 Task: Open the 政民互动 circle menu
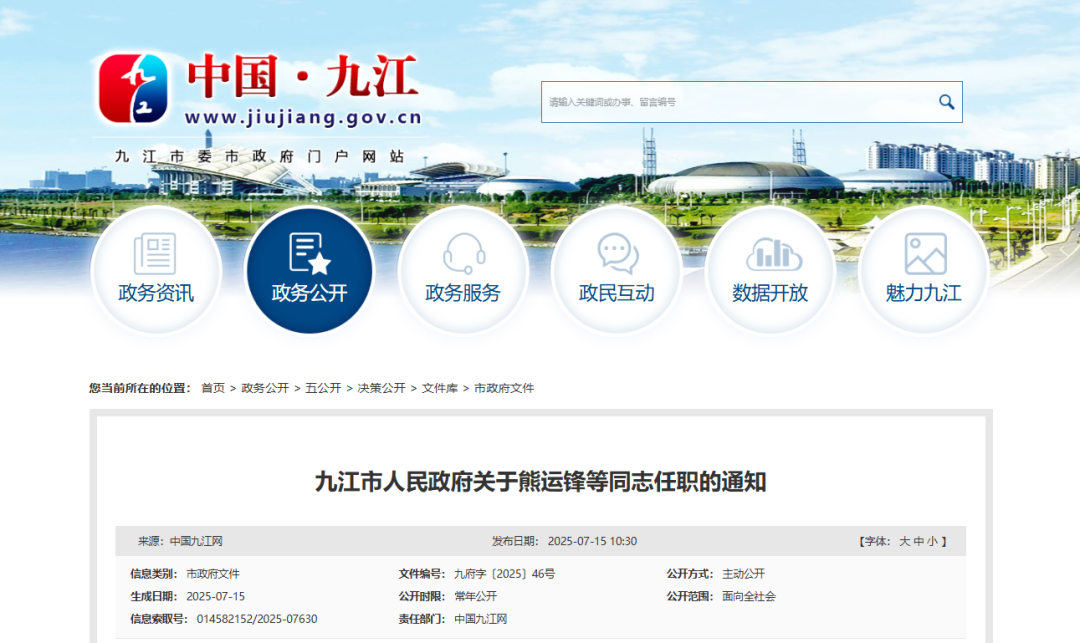coord(616,270)
